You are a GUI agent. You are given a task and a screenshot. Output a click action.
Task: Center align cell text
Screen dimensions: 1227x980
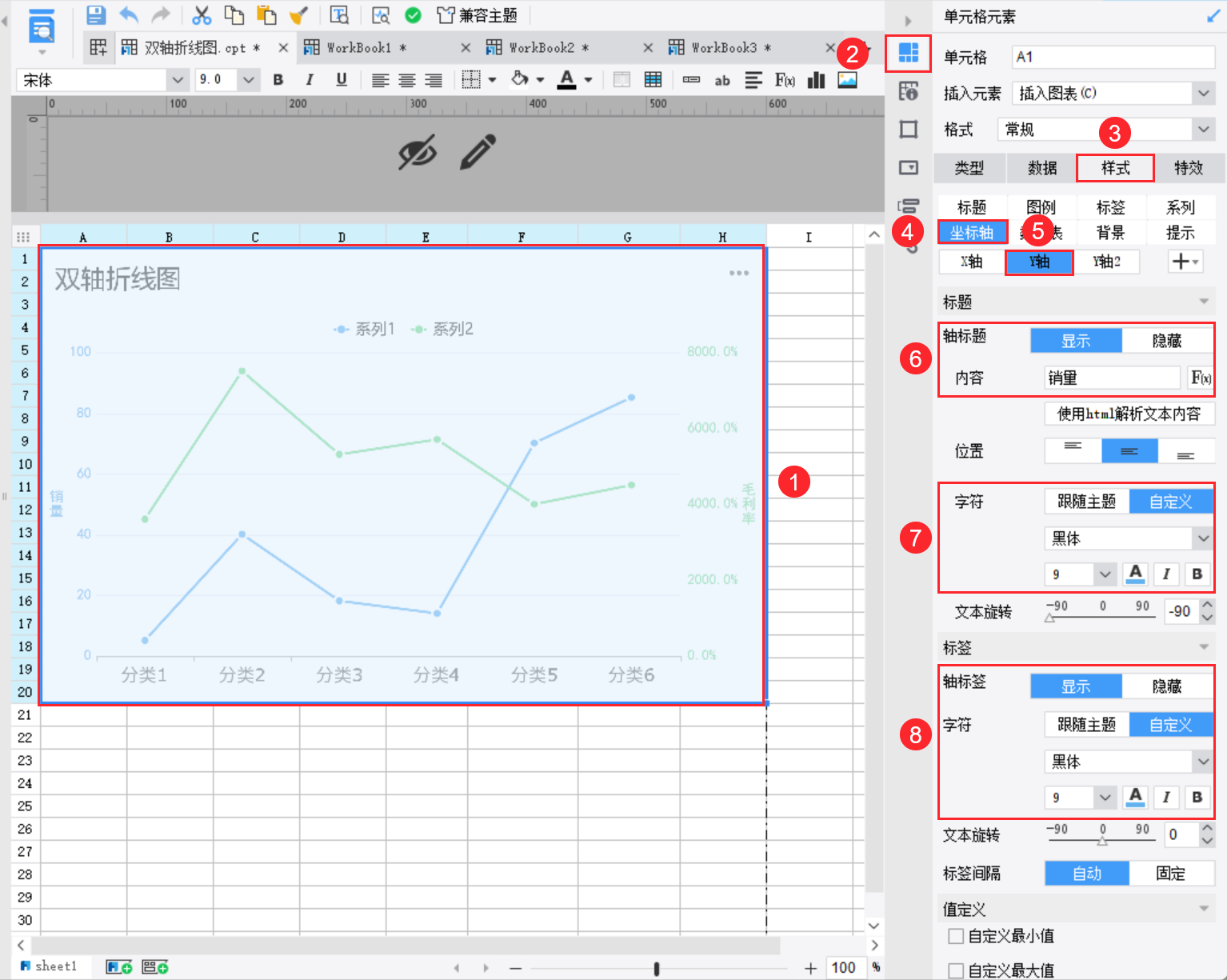click(x=406, y=80)
